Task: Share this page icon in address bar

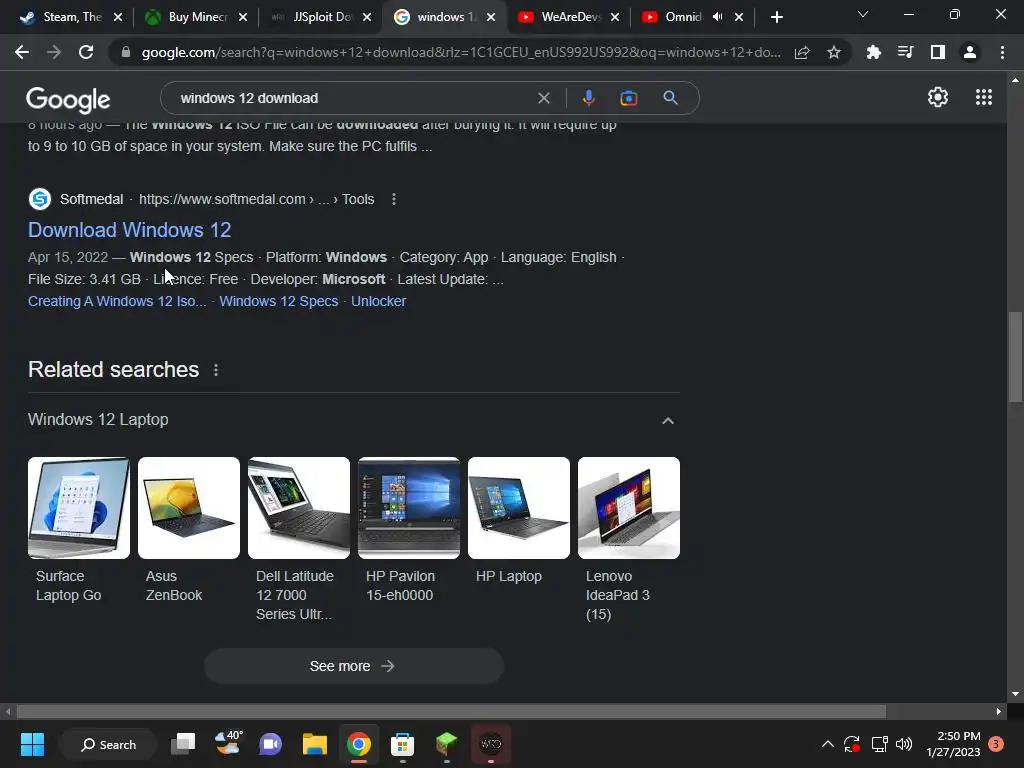Action: pos(802,52)
